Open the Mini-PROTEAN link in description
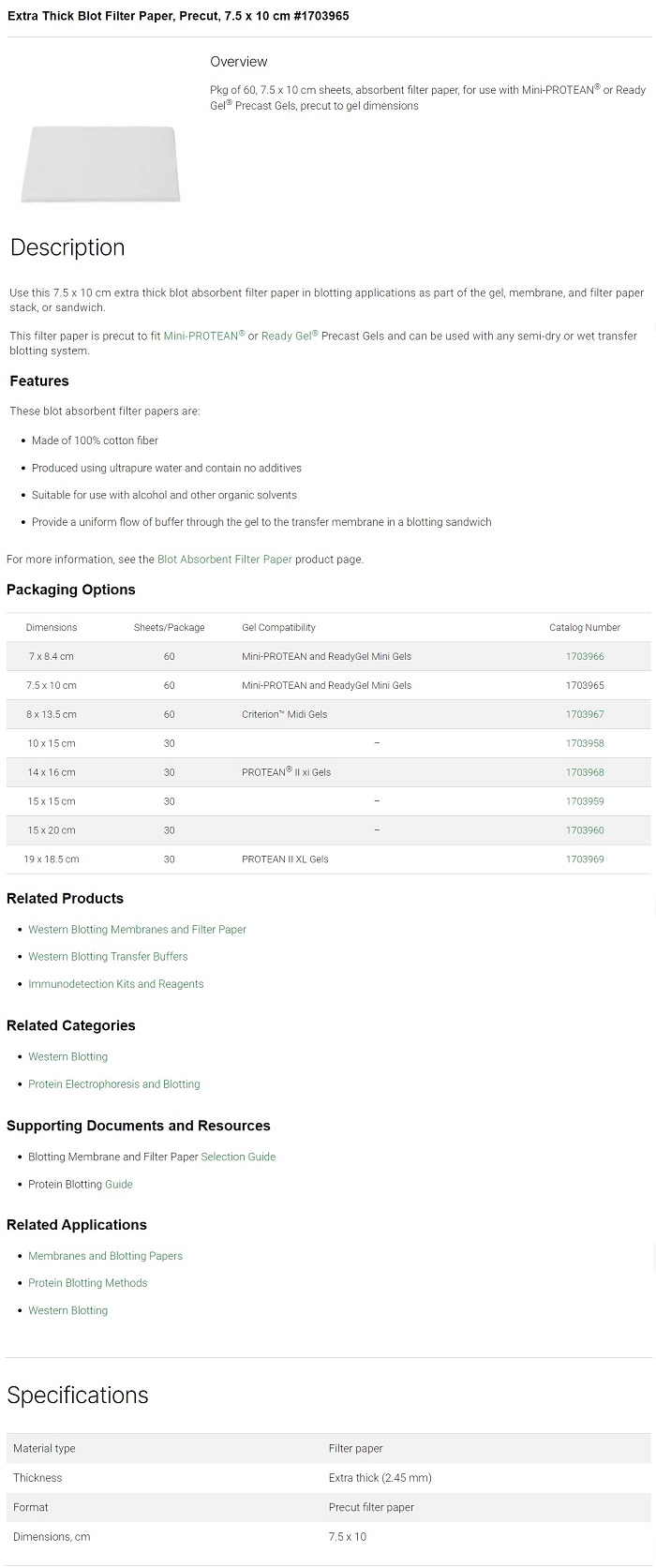Screen dimensions: 656x1568 pos(201,336)
